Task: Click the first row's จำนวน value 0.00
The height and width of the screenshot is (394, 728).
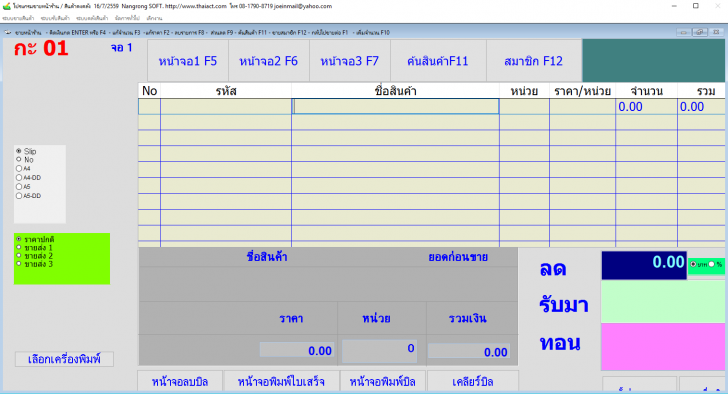Action: coord(630,107)
